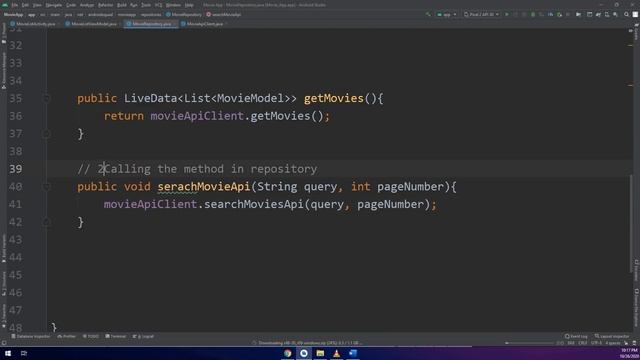Click the Downloading status message
The height and width of the screenshot is (360, 640).
[309, 343]
